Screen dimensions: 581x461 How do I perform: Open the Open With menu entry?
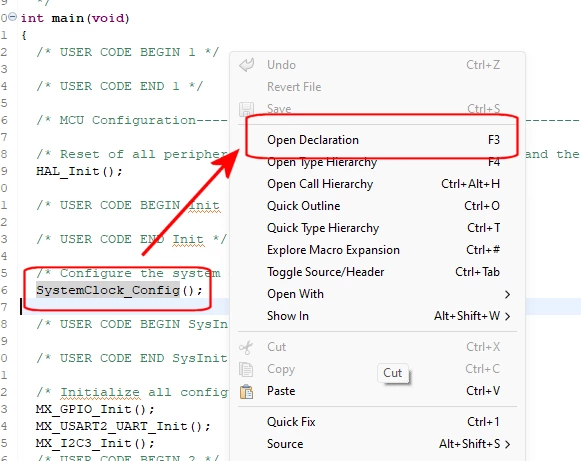(x=377, y=294)
